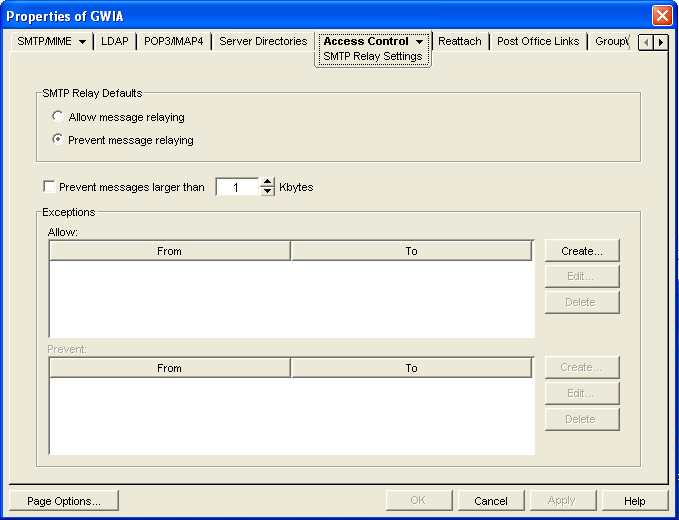This screenshot has height=520, width=679.
Task: Select Prevent message relaying option
Action: (58, 140)
